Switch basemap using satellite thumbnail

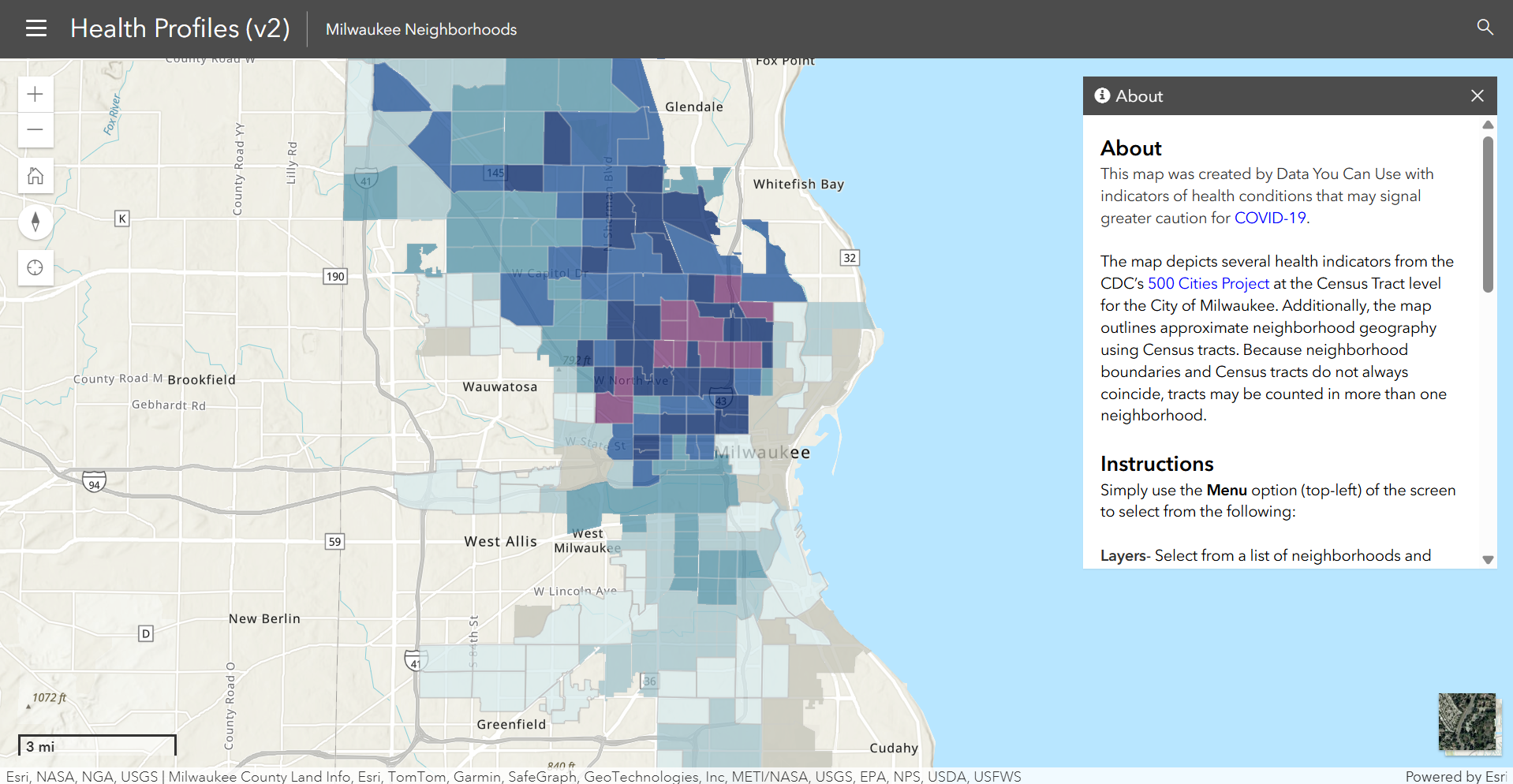coord(1466,722)
